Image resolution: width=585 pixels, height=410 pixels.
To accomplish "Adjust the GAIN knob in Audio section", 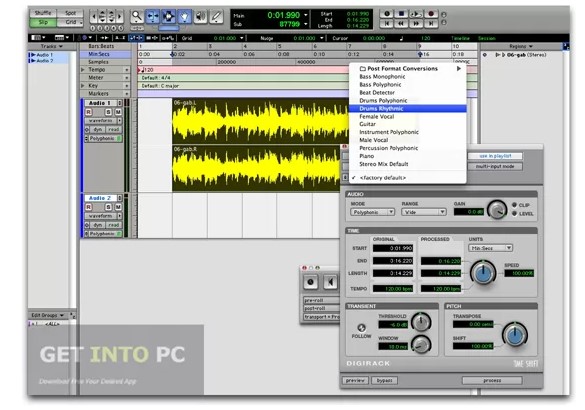I will point(497,210).
